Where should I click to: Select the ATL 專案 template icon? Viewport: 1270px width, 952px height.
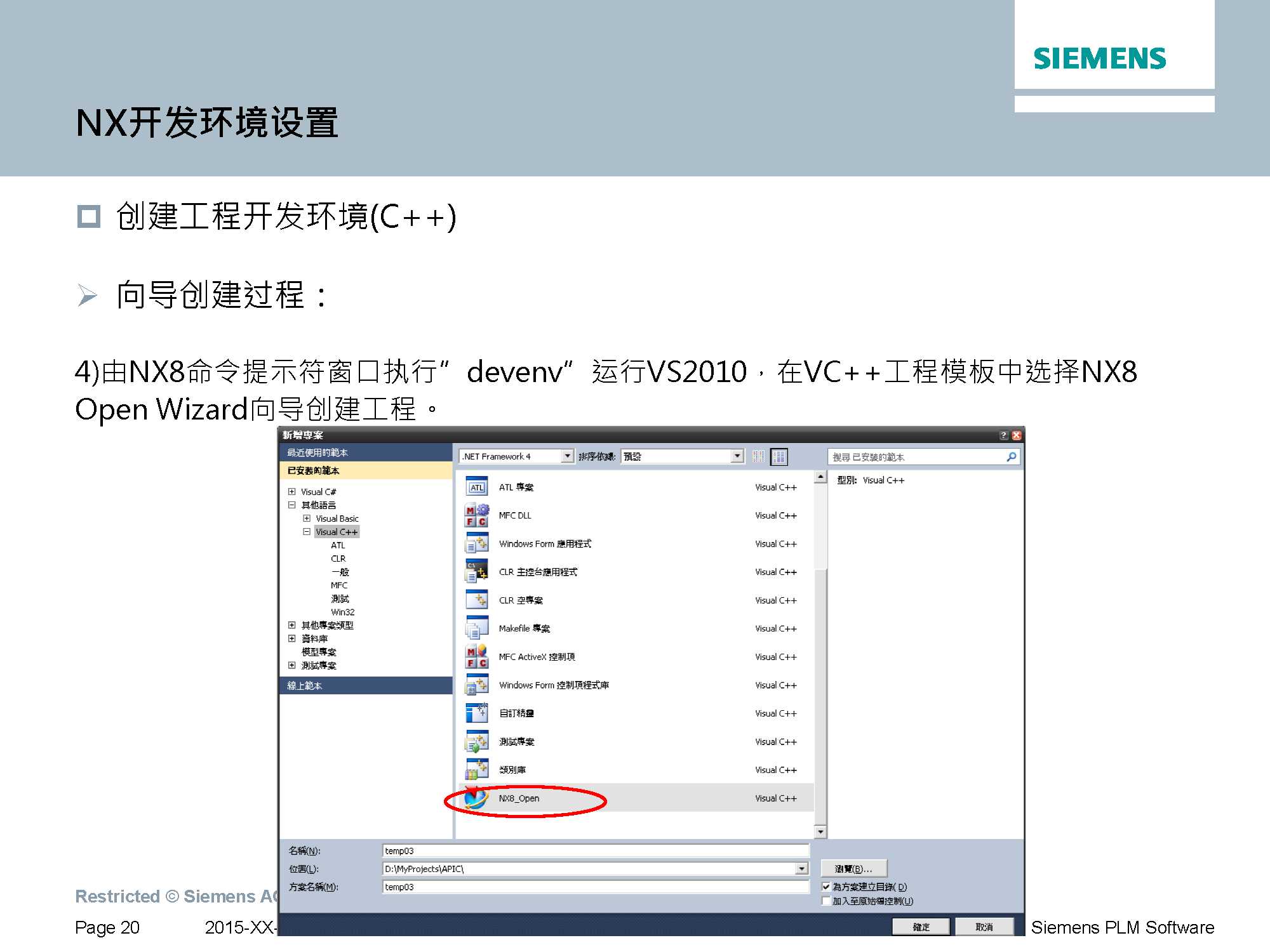point(477,487)
